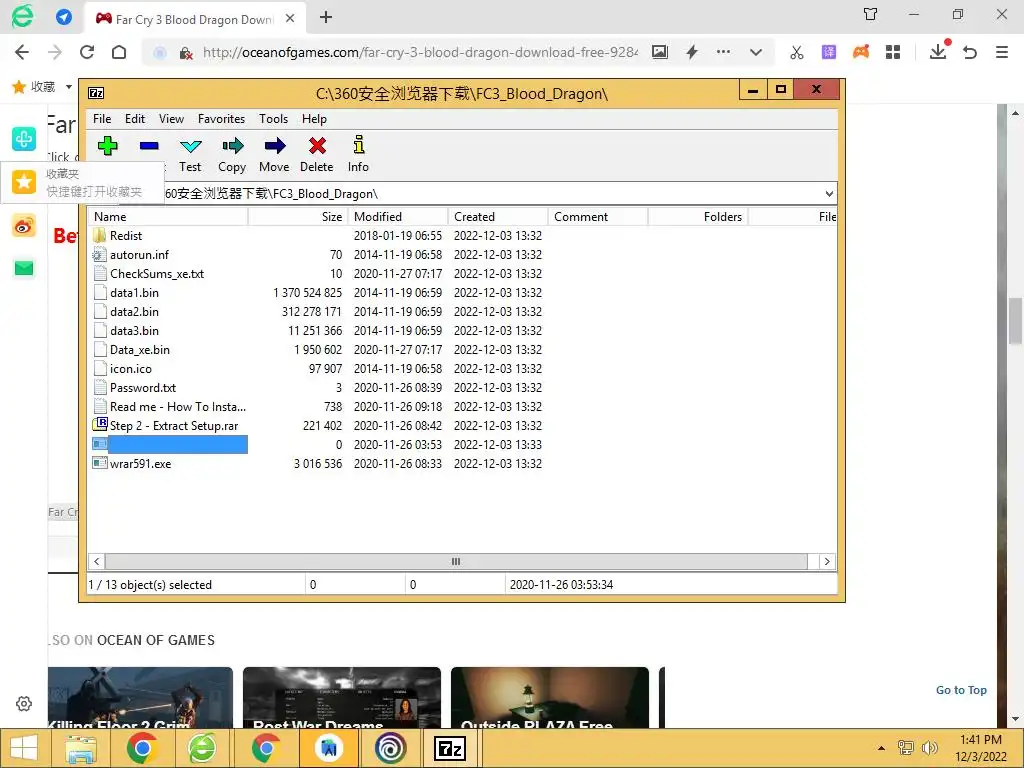Viewport: 1024px width, 768px height.
Task: Expand the 7-Zip address path dropdown
Action: tap(829, 193)
